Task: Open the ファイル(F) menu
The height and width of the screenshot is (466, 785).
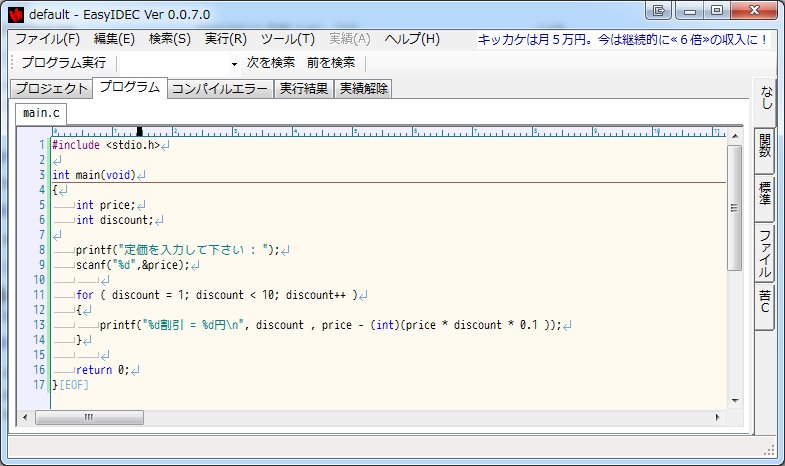Action: [48, 39]
